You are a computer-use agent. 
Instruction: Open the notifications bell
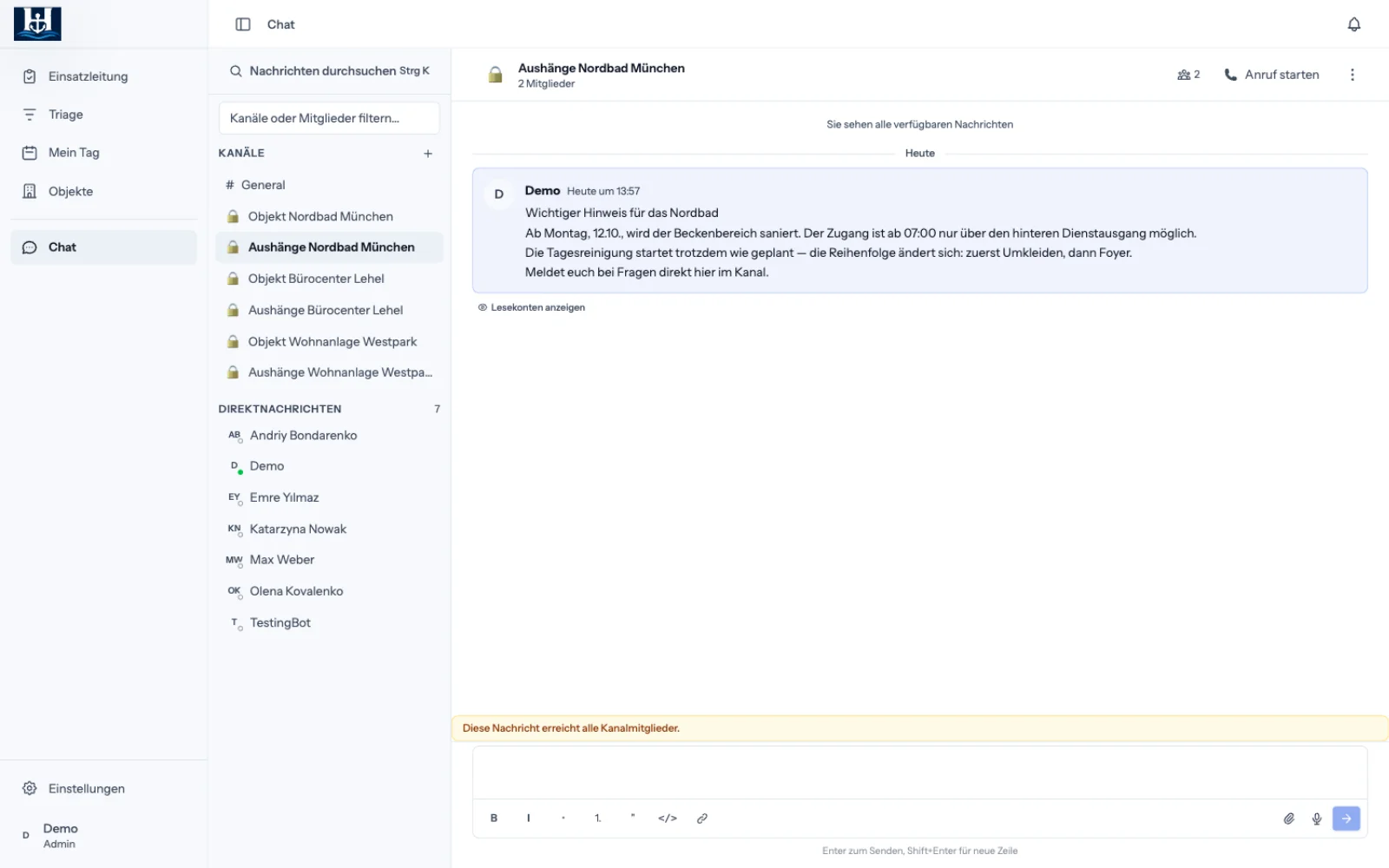tap(1353, 24)
